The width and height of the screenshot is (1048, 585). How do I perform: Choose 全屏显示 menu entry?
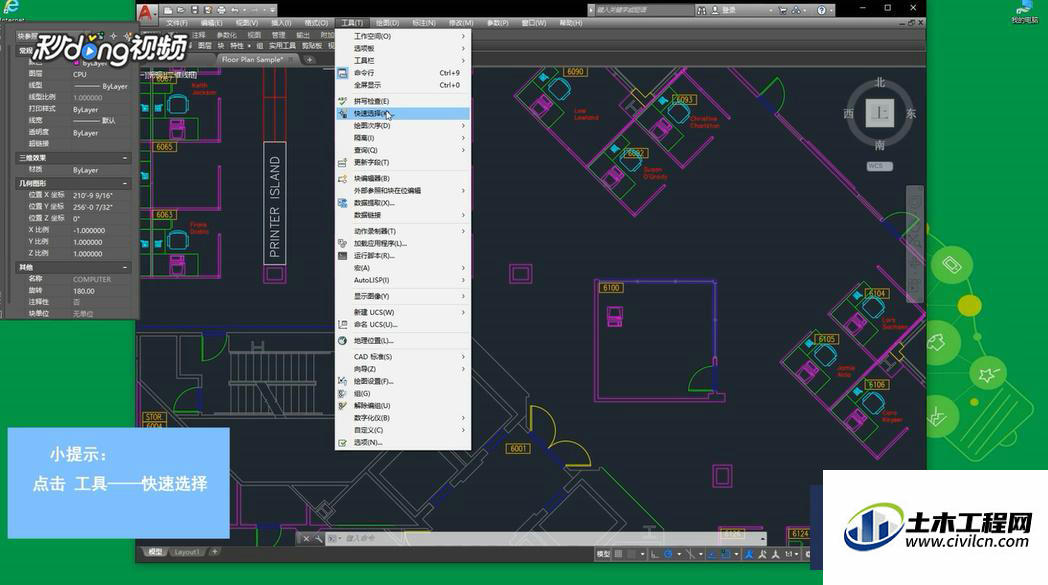[x=403, y=86]
